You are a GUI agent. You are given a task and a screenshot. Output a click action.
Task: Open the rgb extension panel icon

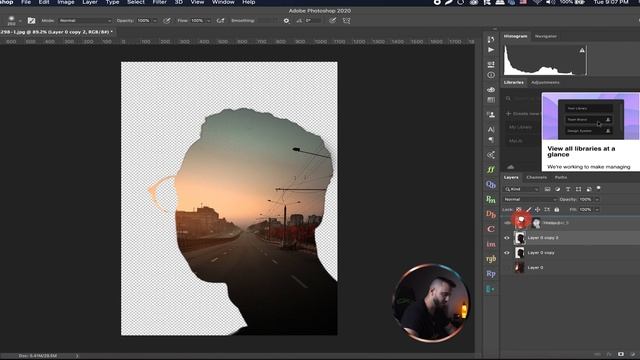[491, 259]
